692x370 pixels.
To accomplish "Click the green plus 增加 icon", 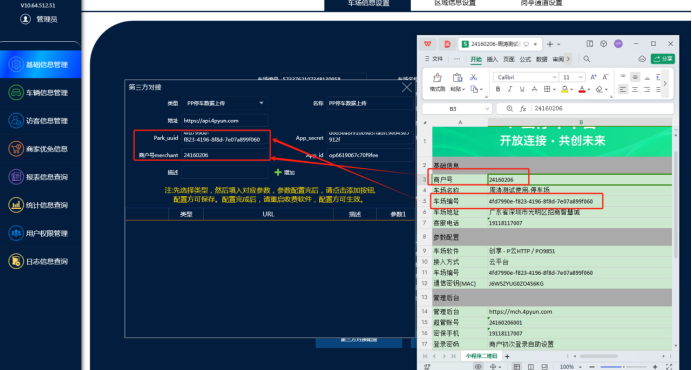I will [278, 172].
